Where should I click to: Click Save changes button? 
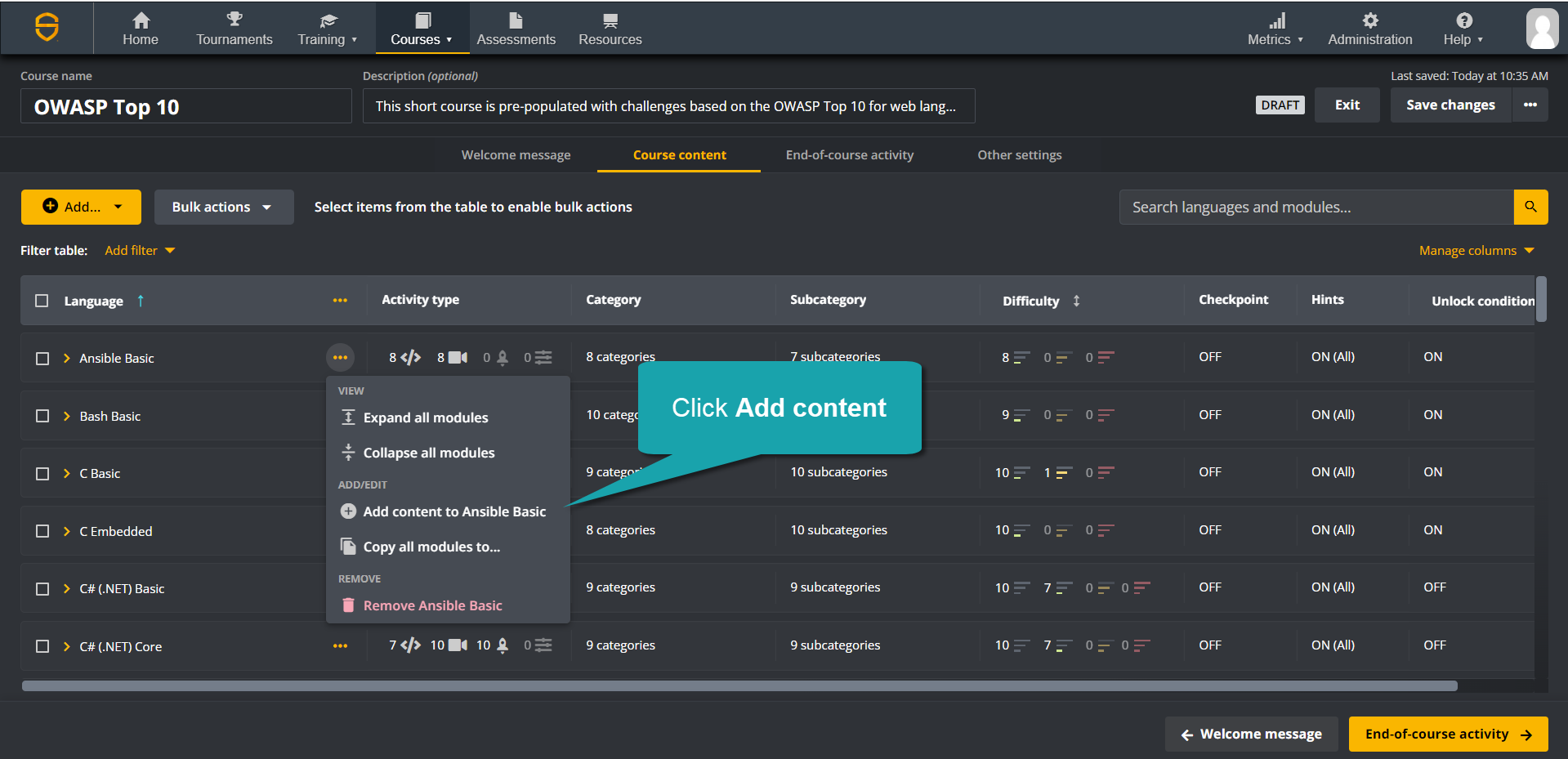(x=1450, y=105)
